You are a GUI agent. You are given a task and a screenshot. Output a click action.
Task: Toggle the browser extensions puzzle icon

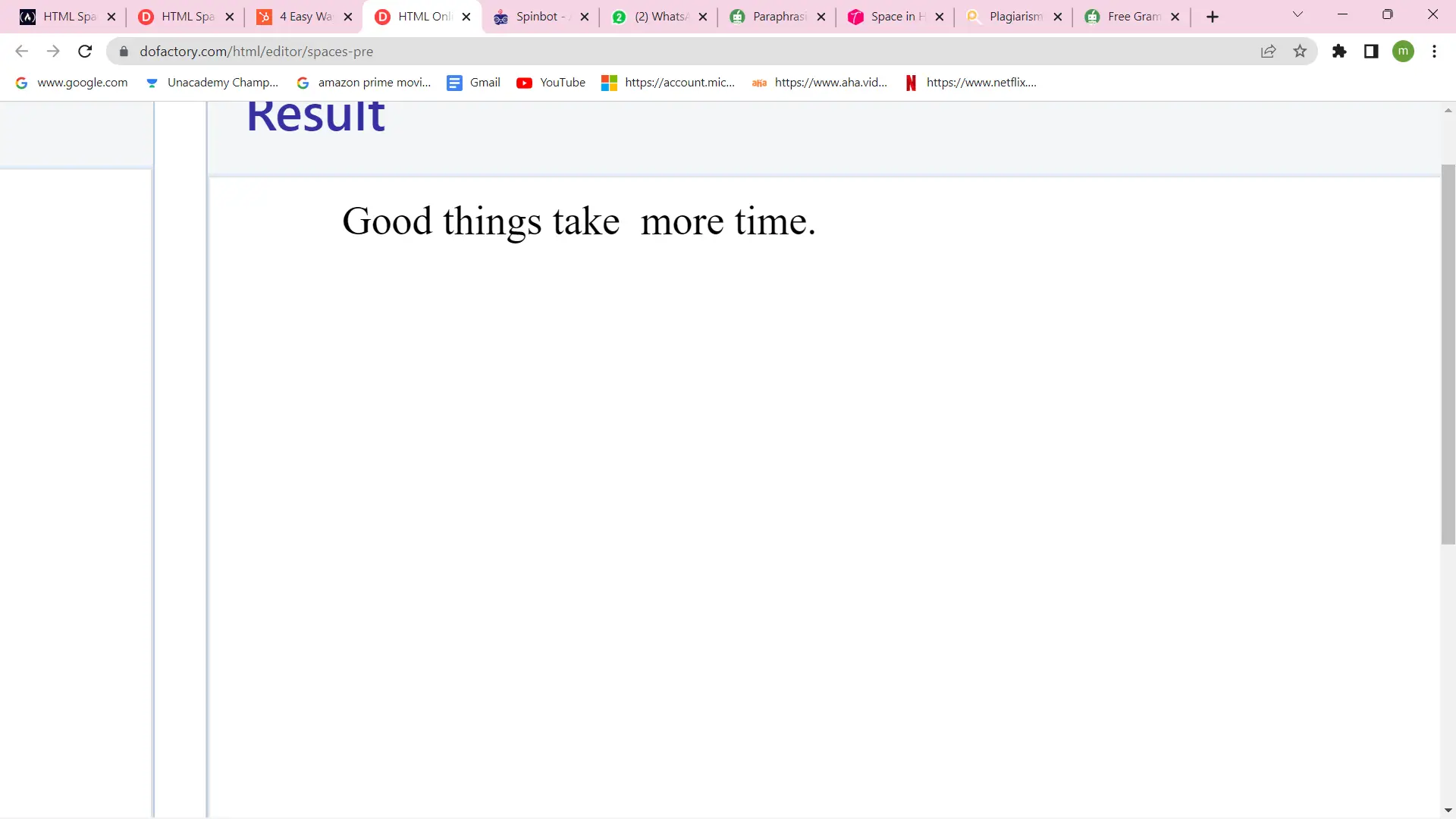point(1339,51)
